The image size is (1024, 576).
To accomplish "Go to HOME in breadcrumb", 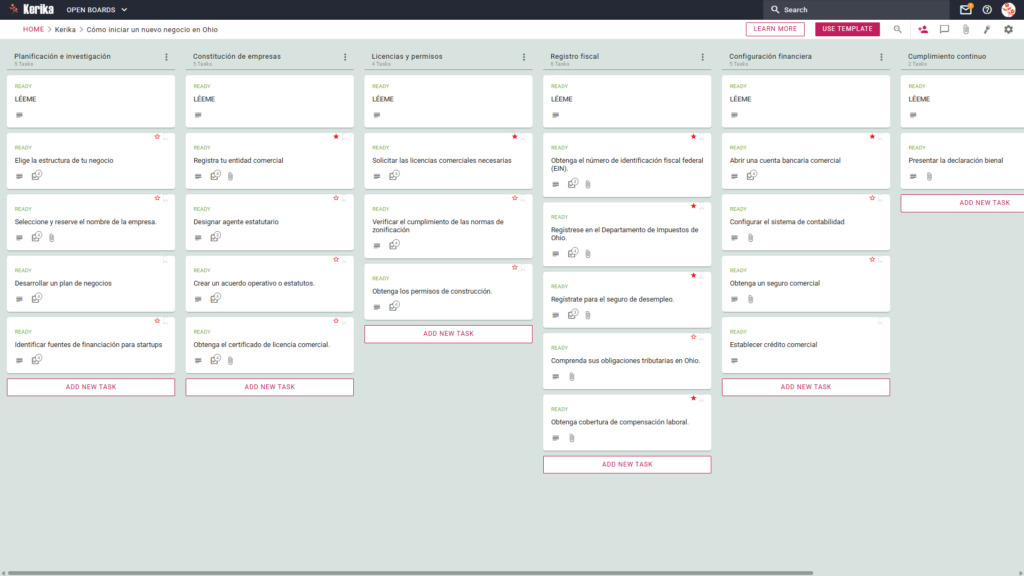I will click(x=33, y=29).
